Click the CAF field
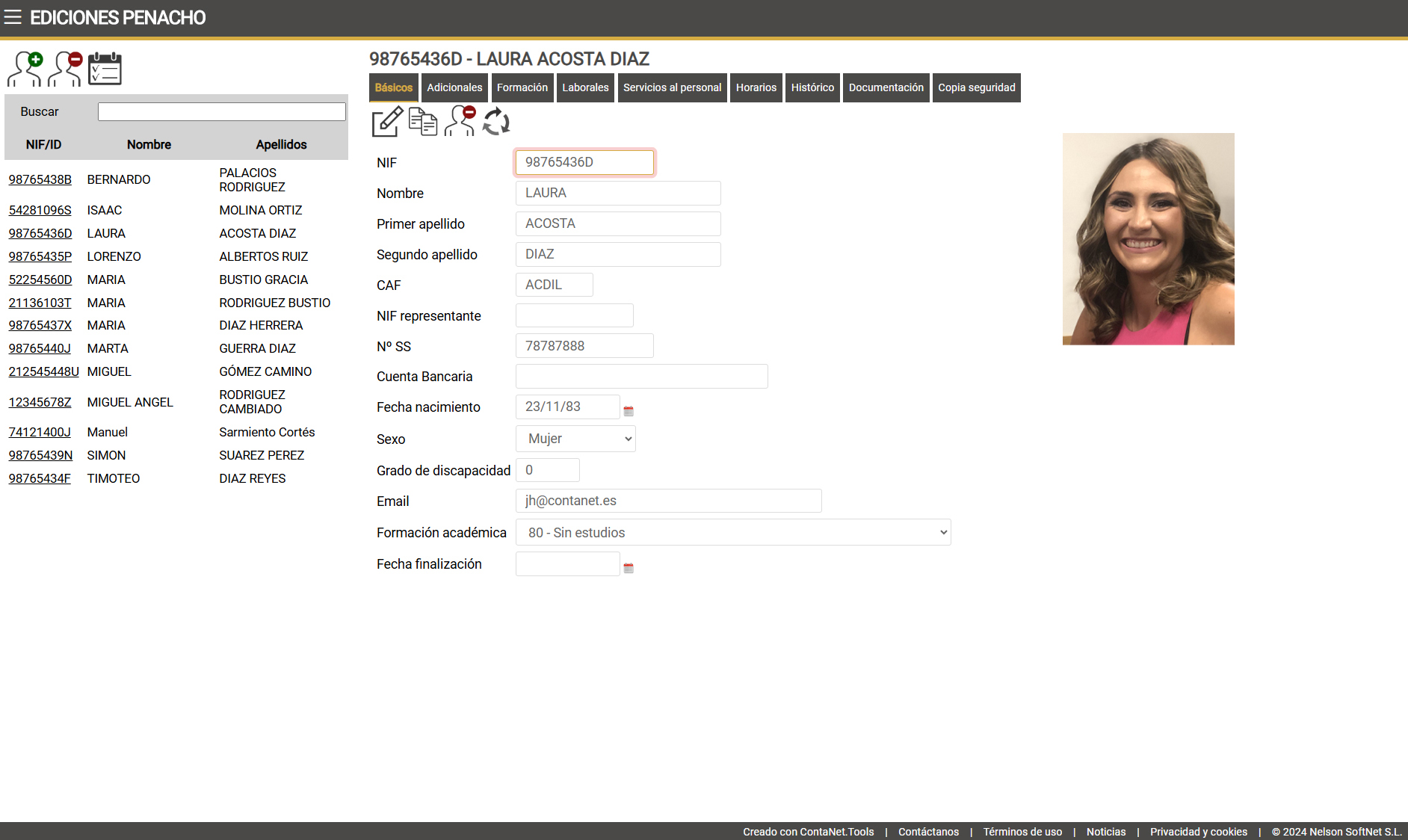The width and height of the screenshot is (1408, 840). (555, 285)
